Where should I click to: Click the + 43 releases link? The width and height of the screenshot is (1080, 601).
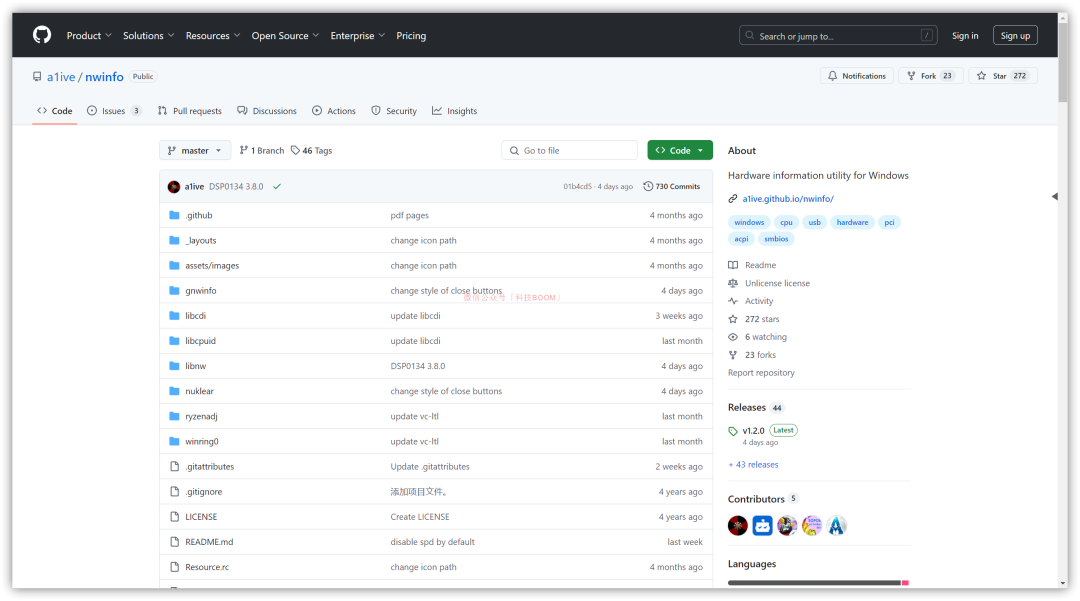(754, 465)
